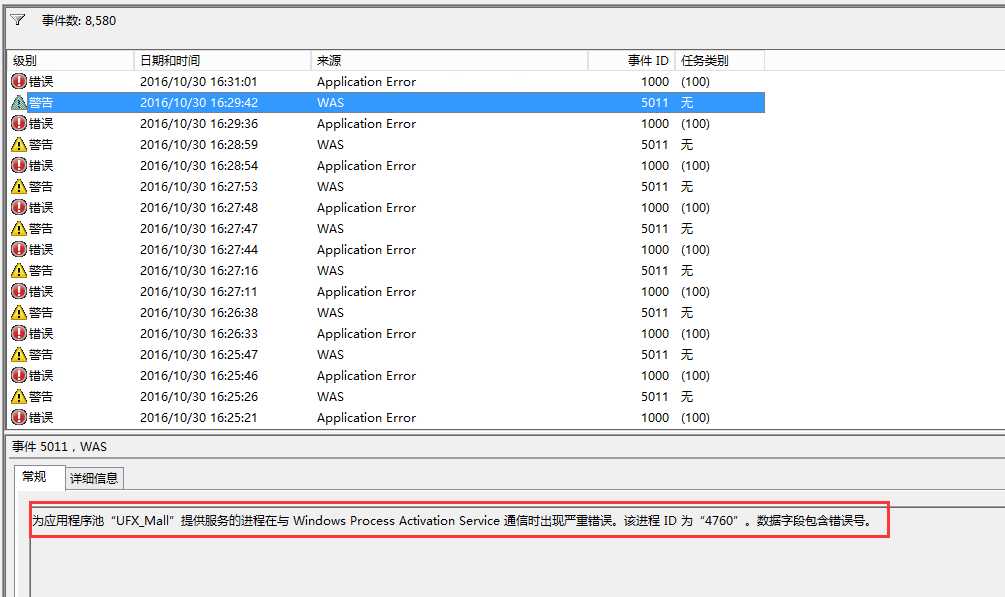The height and width of the screenshot is (597, 1005).
Task: Click error icon for 16:25:21 event
Action: 19,418
